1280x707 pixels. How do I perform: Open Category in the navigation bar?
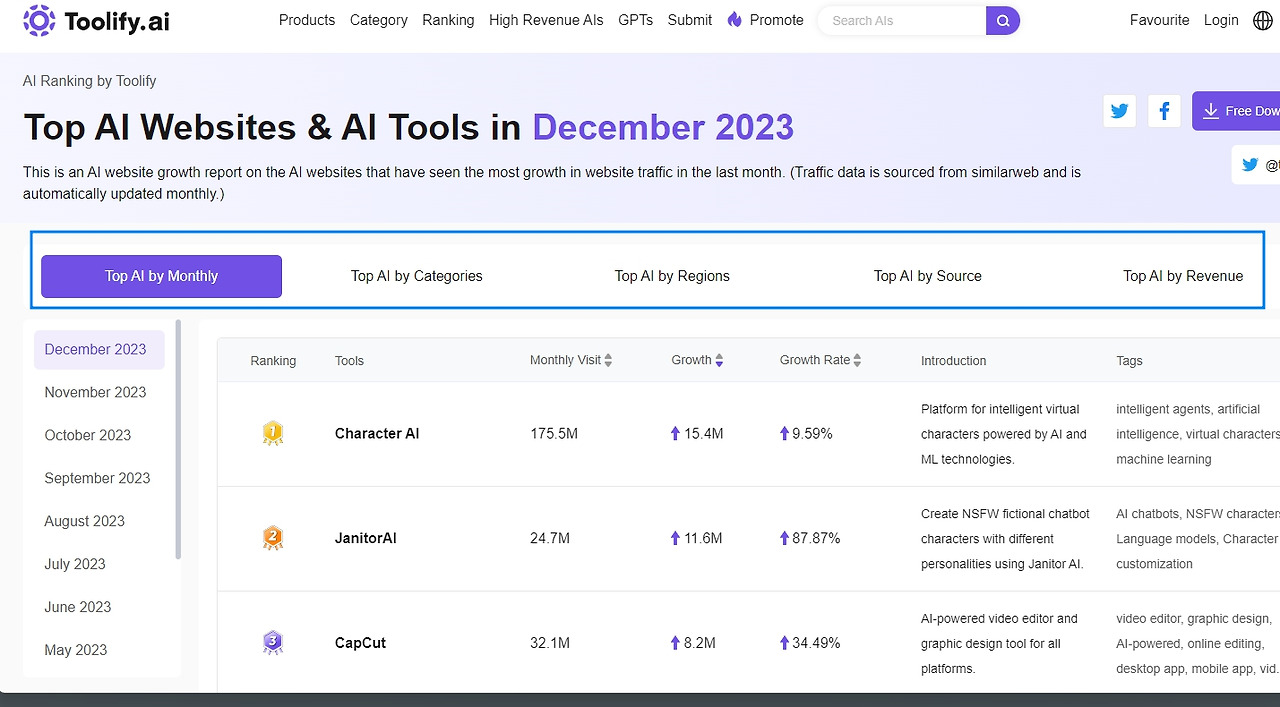379,20
